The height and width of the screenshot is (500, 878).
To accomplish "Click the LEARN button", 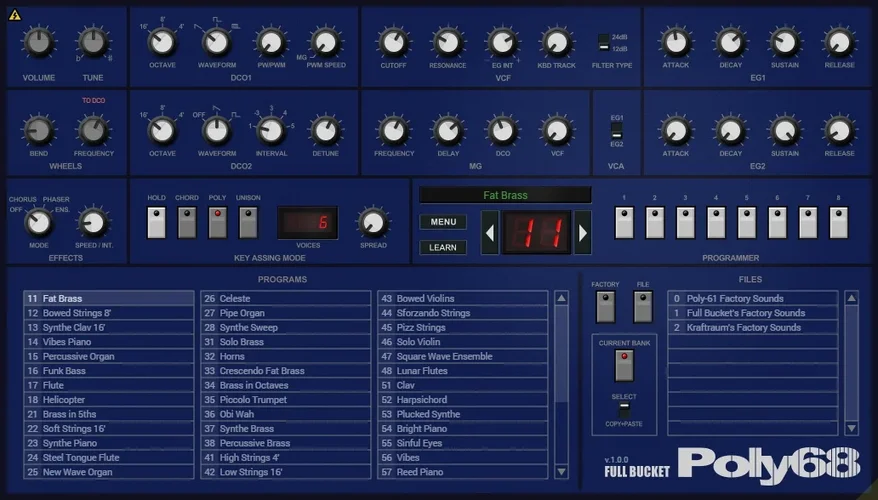I will 443,247.
